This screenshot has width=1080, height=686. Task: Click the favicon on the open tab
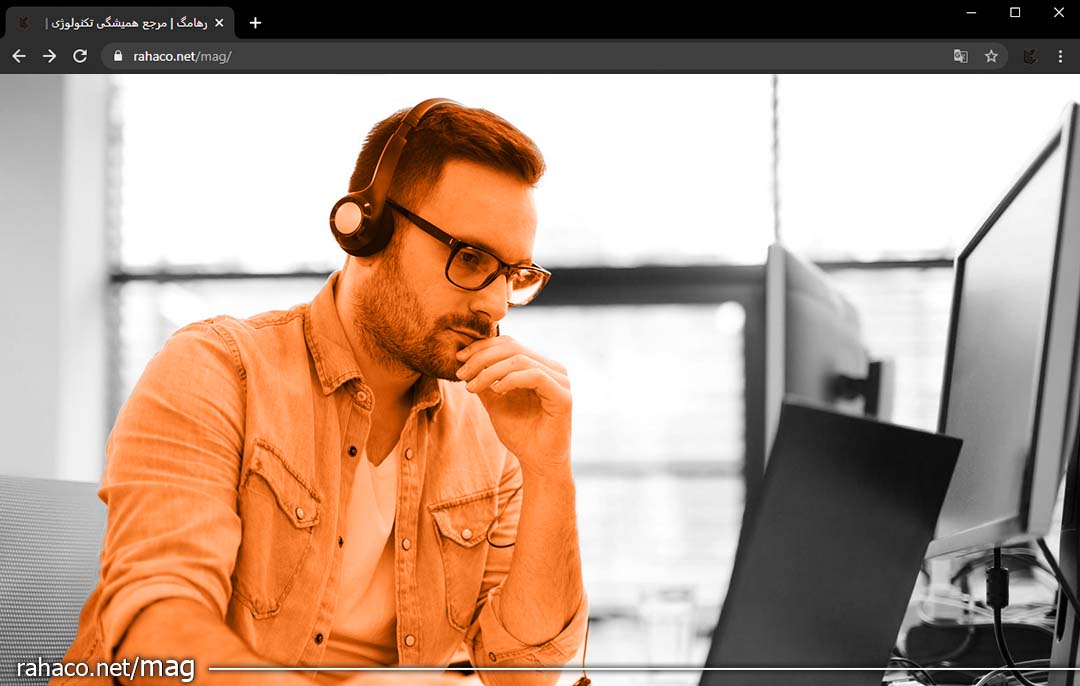(24, 23)
